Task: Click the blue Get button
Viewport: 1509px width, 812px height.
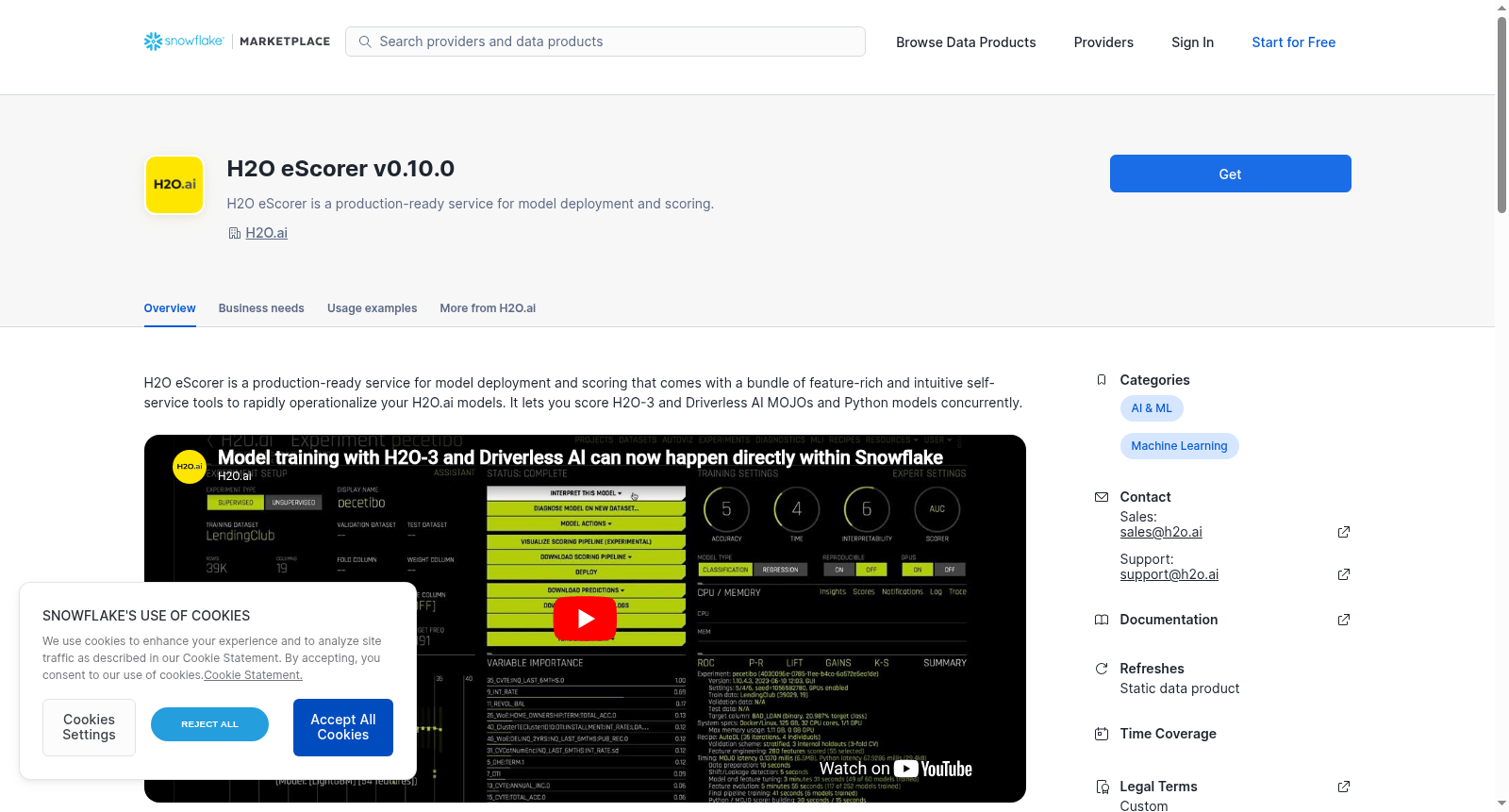Action: tap(1230, 174)
